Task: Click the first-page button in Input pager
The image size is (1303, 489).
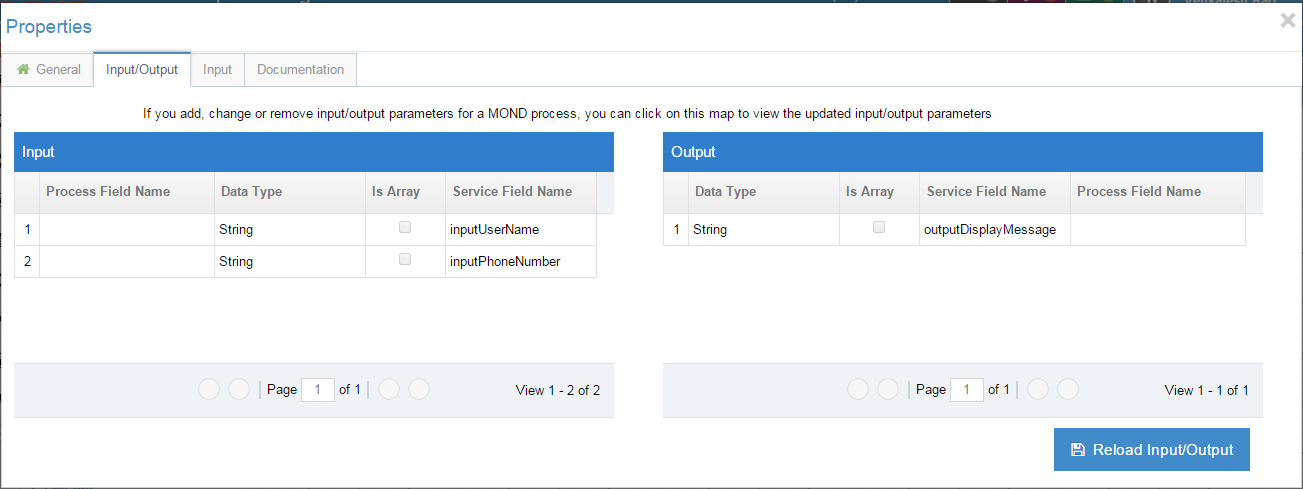Action: [x=209, y=390]
